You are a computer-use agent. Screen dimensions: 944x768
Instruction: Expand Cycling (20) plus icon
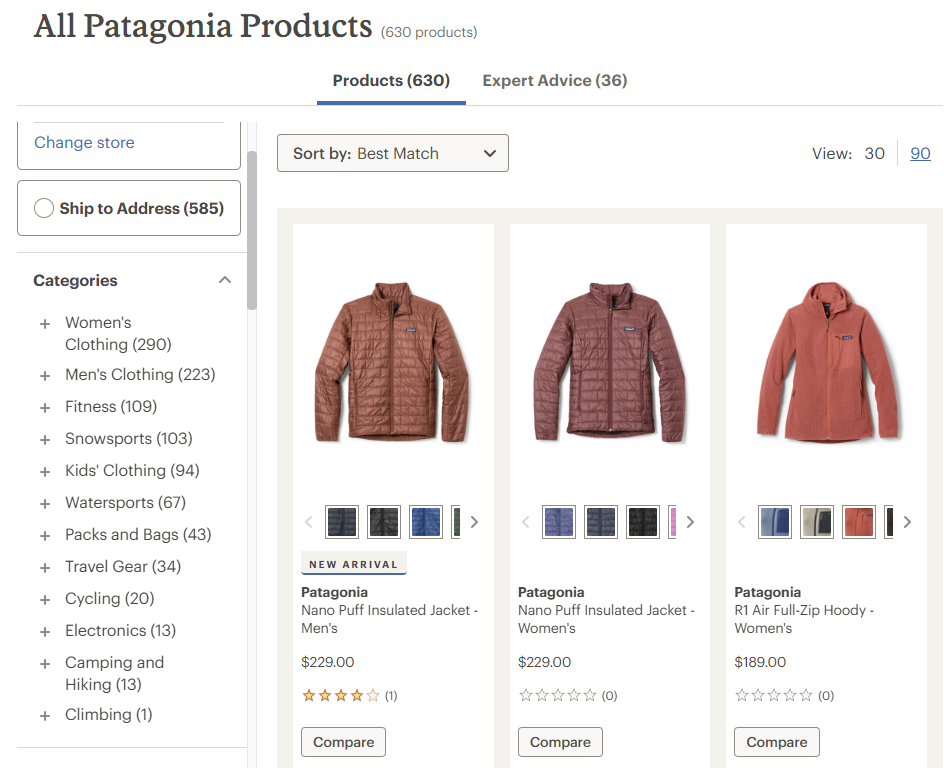pos(45,599)
